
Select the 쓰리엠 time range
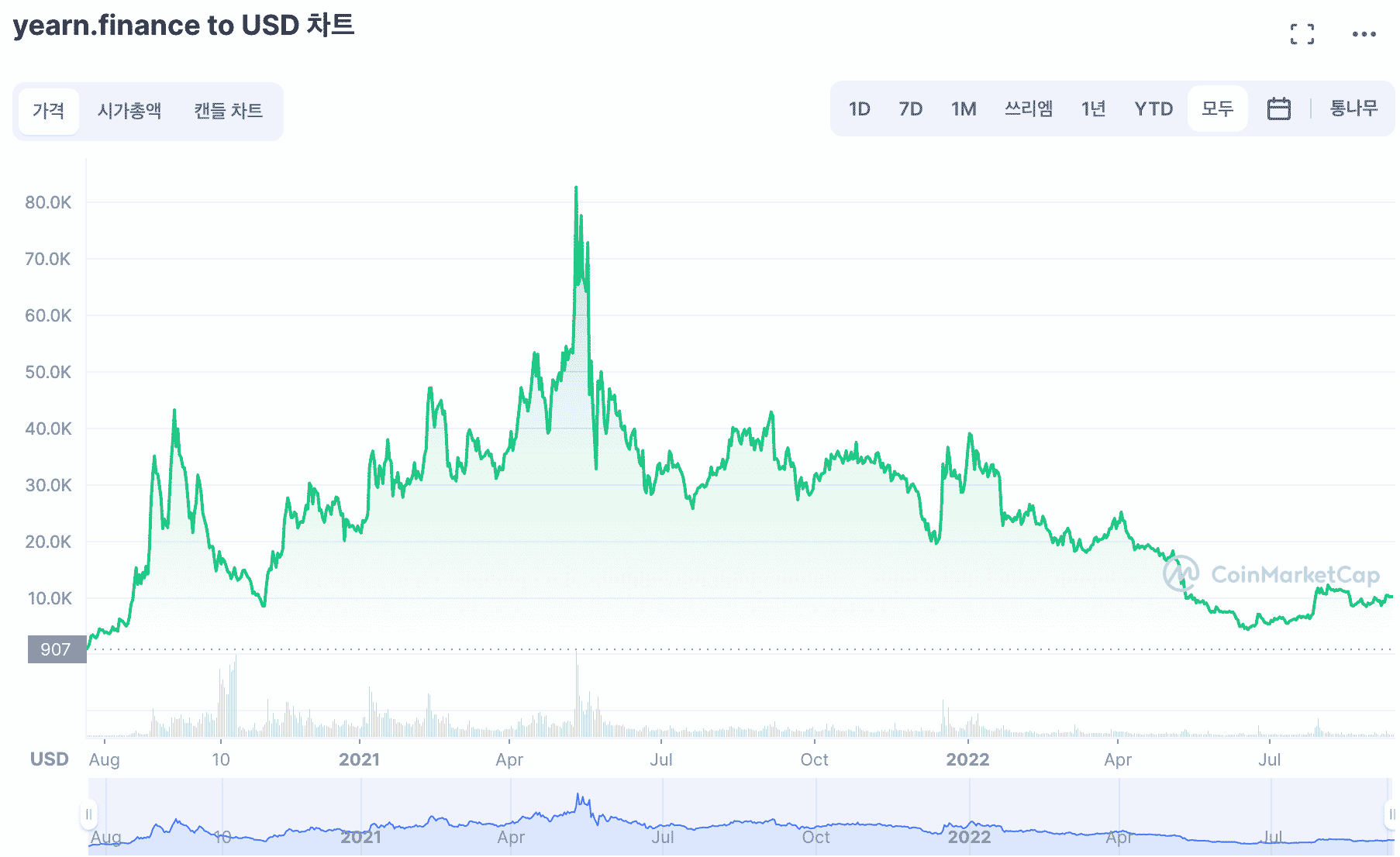(x=1029, y=108)
